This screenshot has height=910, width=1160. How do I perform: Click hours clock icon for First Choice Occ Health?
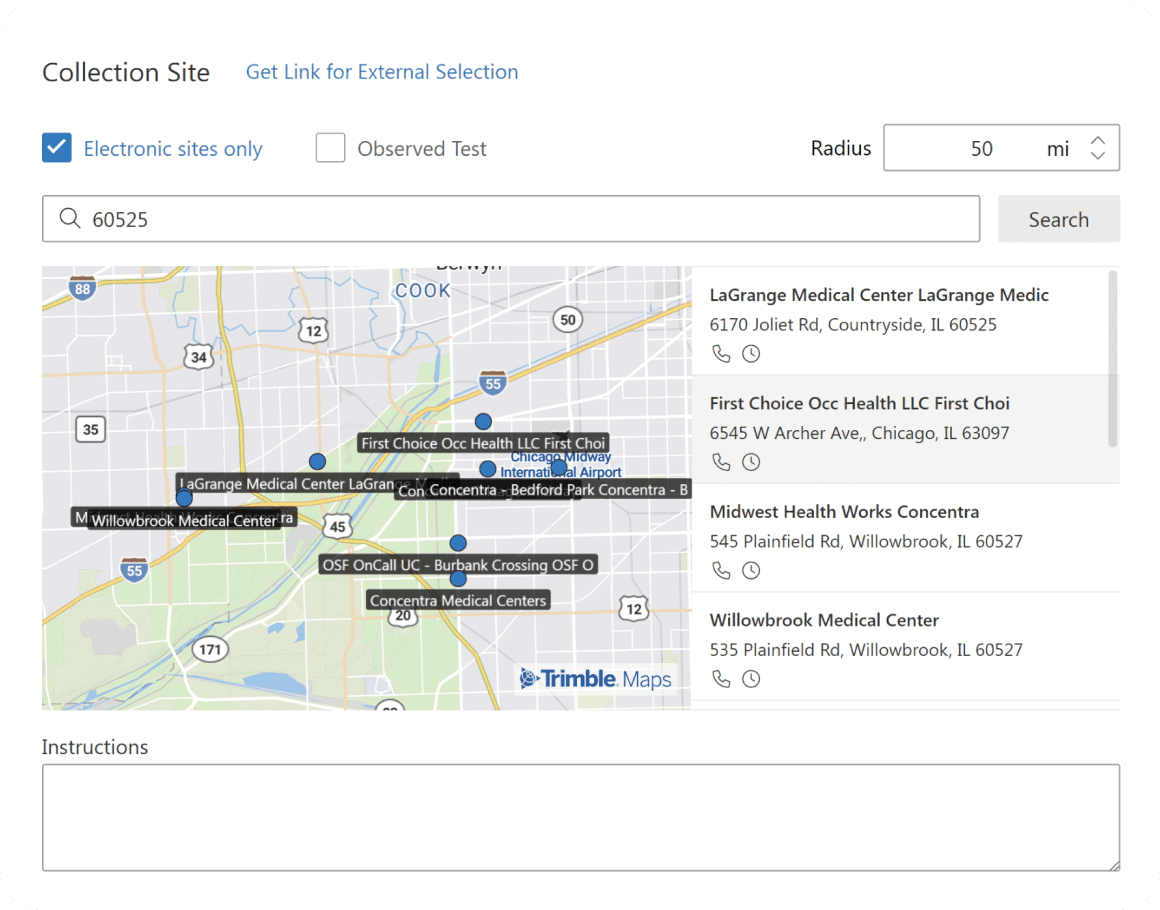[751, 462]
